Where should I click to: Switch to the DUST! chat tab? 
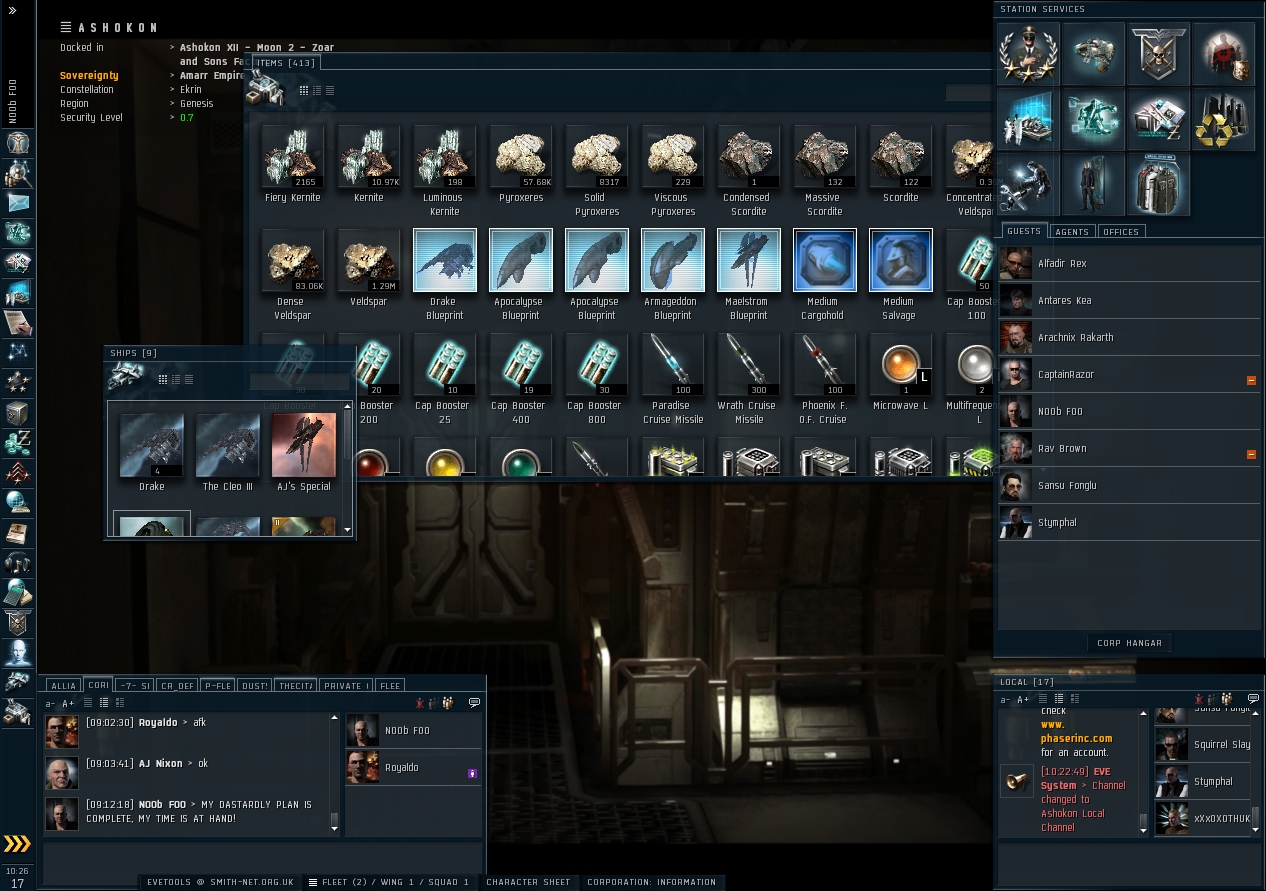click(x=255, y=685)
